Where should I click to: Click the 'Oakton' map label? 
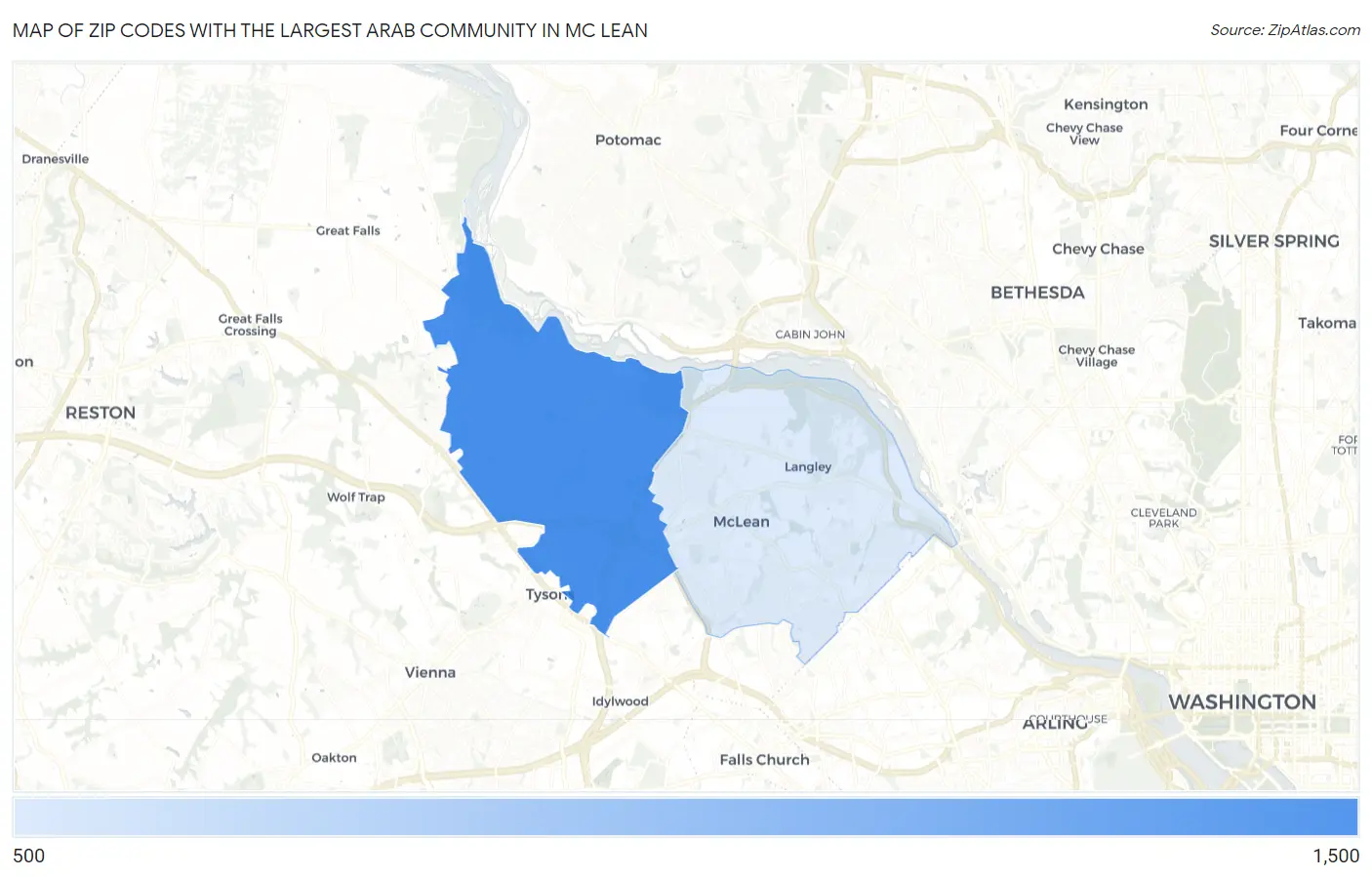[x=334, y=758]
